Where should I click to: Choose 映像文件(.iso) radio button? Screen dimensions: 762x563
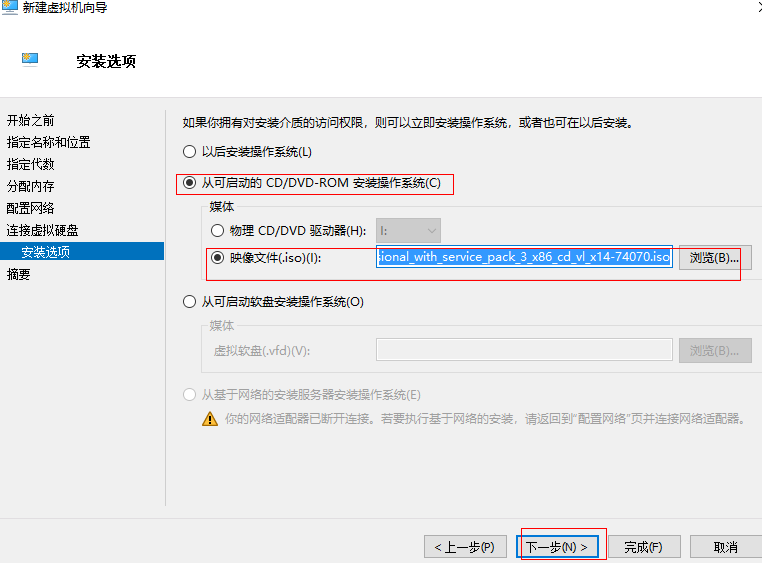pyautogui.click(x=217, y=257)
